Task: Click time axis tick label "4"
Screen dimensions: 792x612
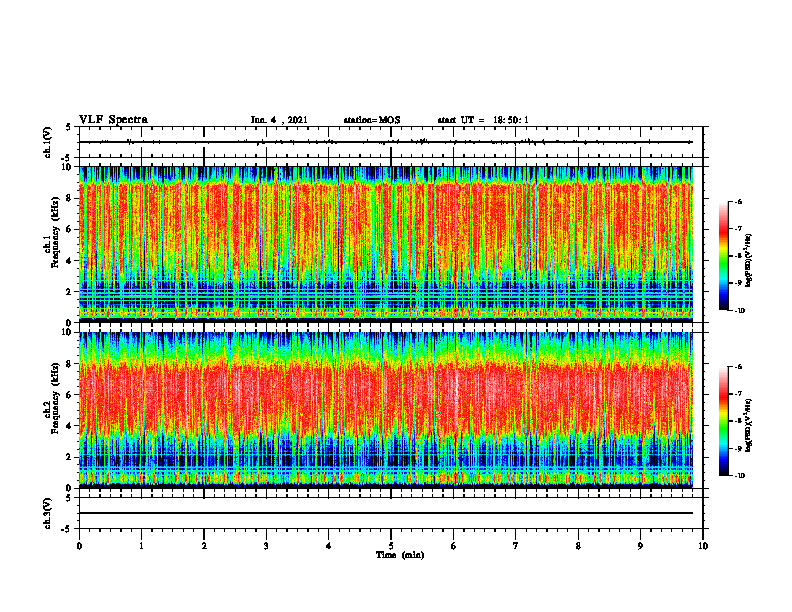Action: (x=329, y=546)
